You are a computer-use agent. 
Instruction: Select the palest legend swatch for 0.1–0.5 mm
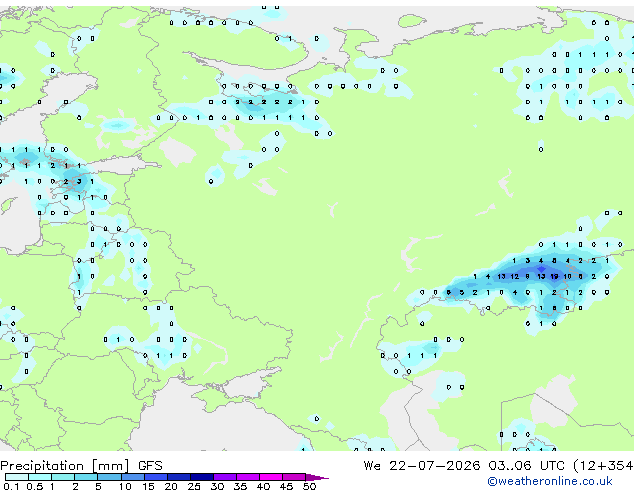[x=17, y=477]
